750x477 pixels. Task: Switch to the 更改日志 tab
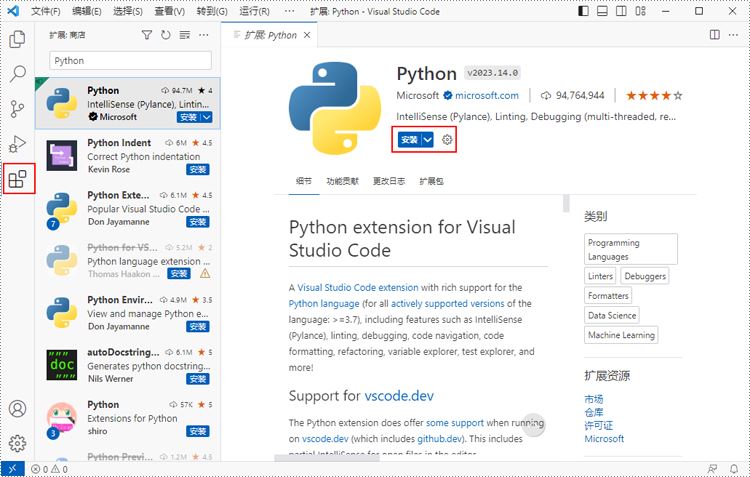coord(389,182)
